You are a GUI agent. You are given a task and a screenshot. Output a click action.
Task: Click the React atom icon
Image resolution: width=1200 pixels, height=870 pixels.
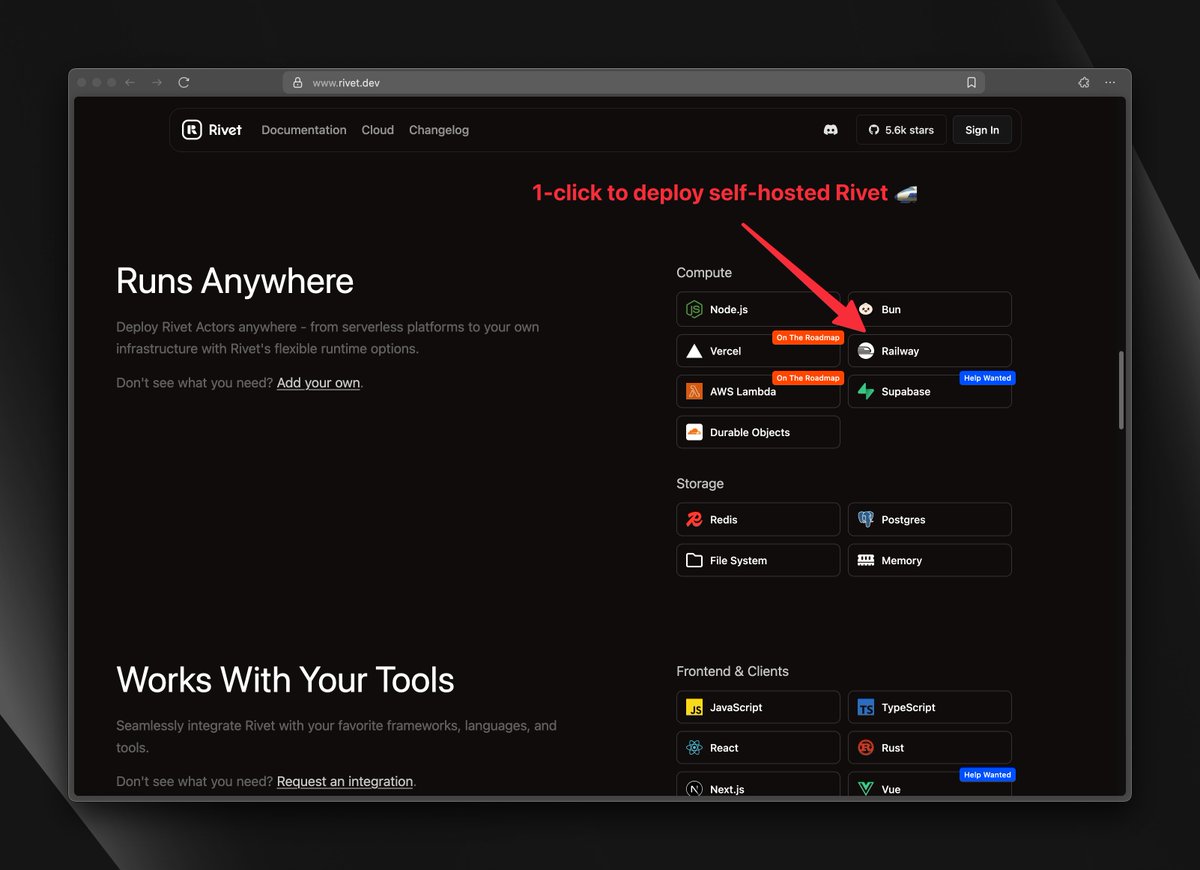pos(694,748)
